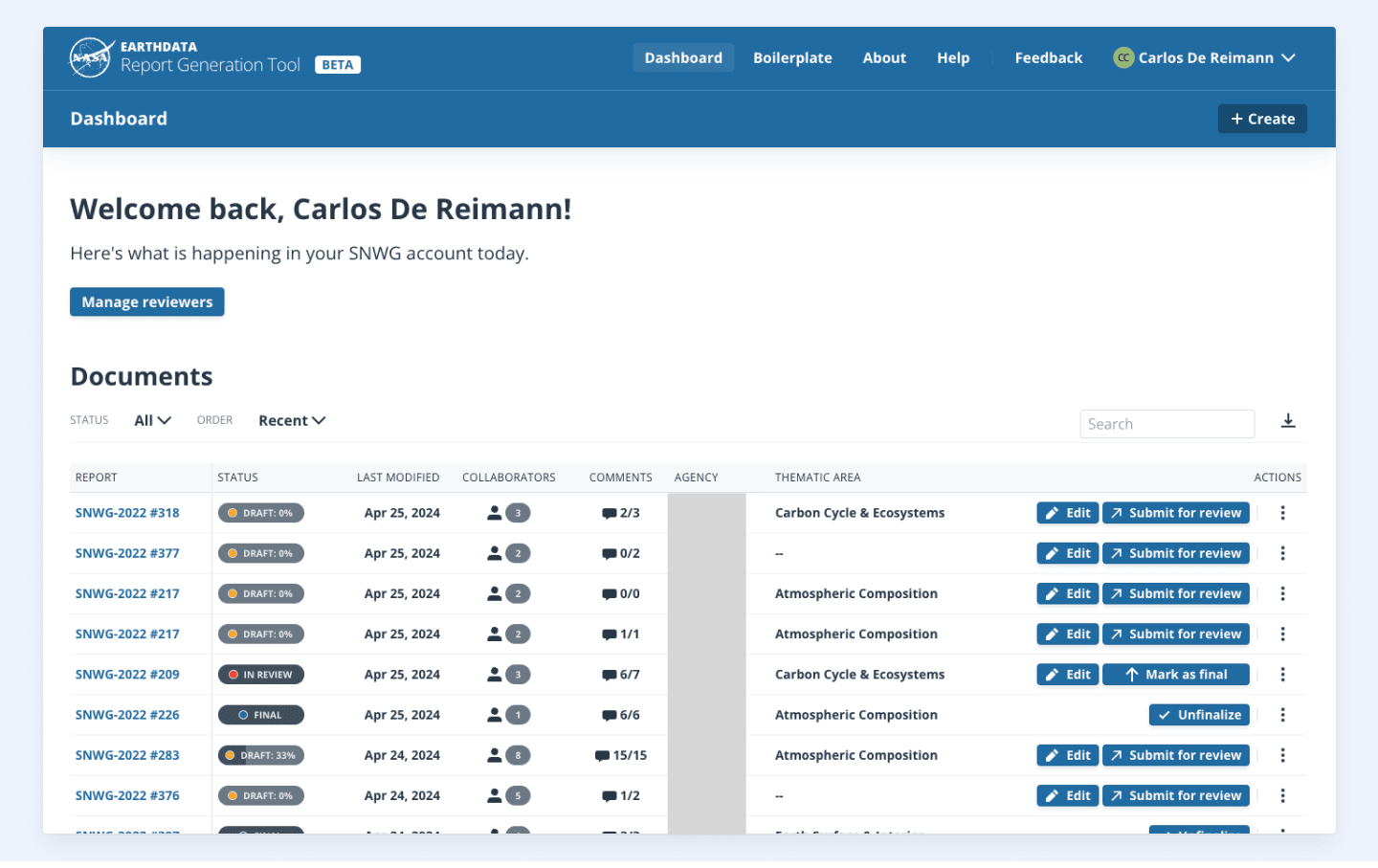Click the NASA Earthdata logo

pos(91,57)
